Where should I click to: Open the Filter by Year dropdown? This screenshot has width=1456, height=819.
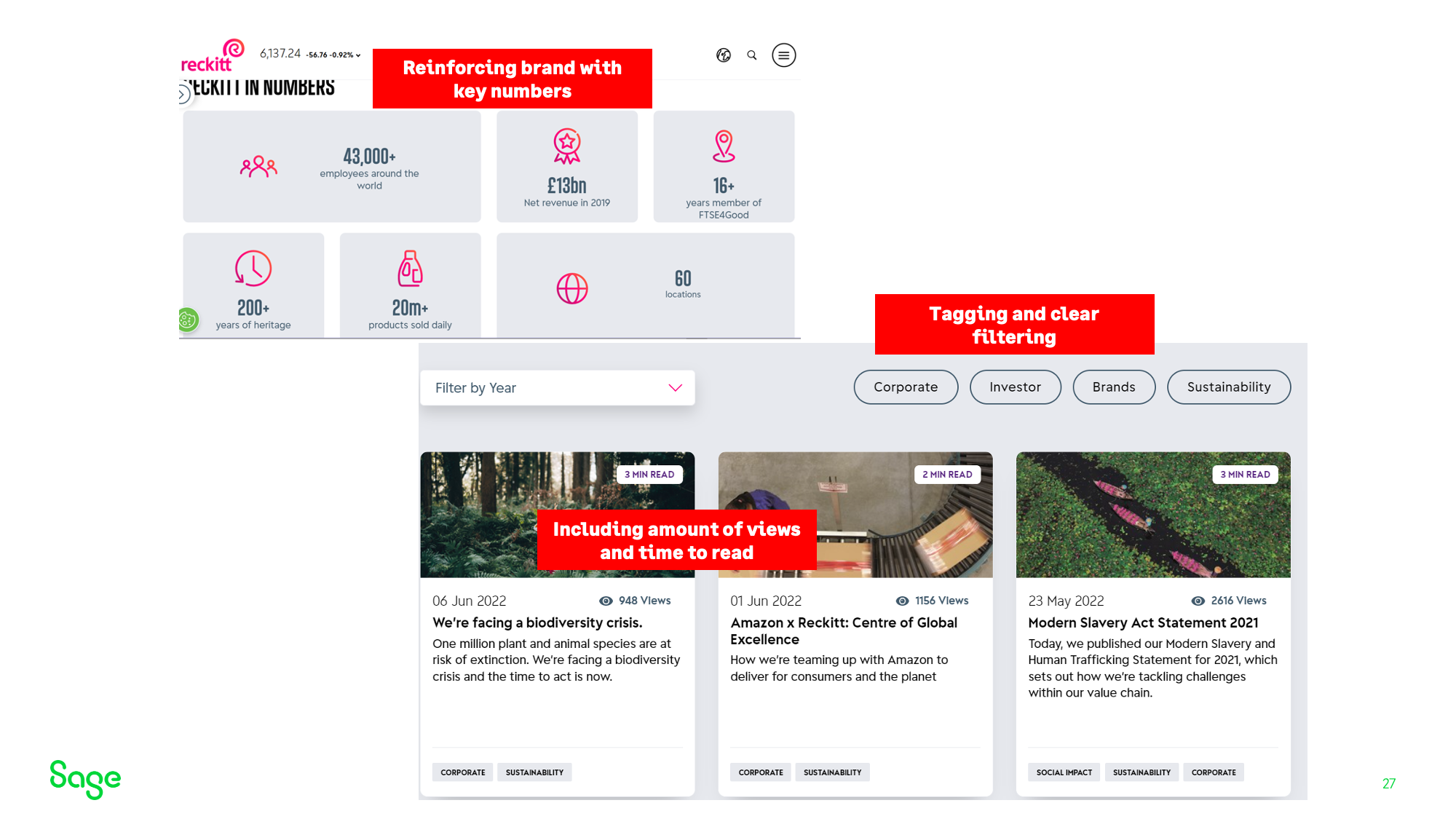pyautogui.click(x=557, y=388)
